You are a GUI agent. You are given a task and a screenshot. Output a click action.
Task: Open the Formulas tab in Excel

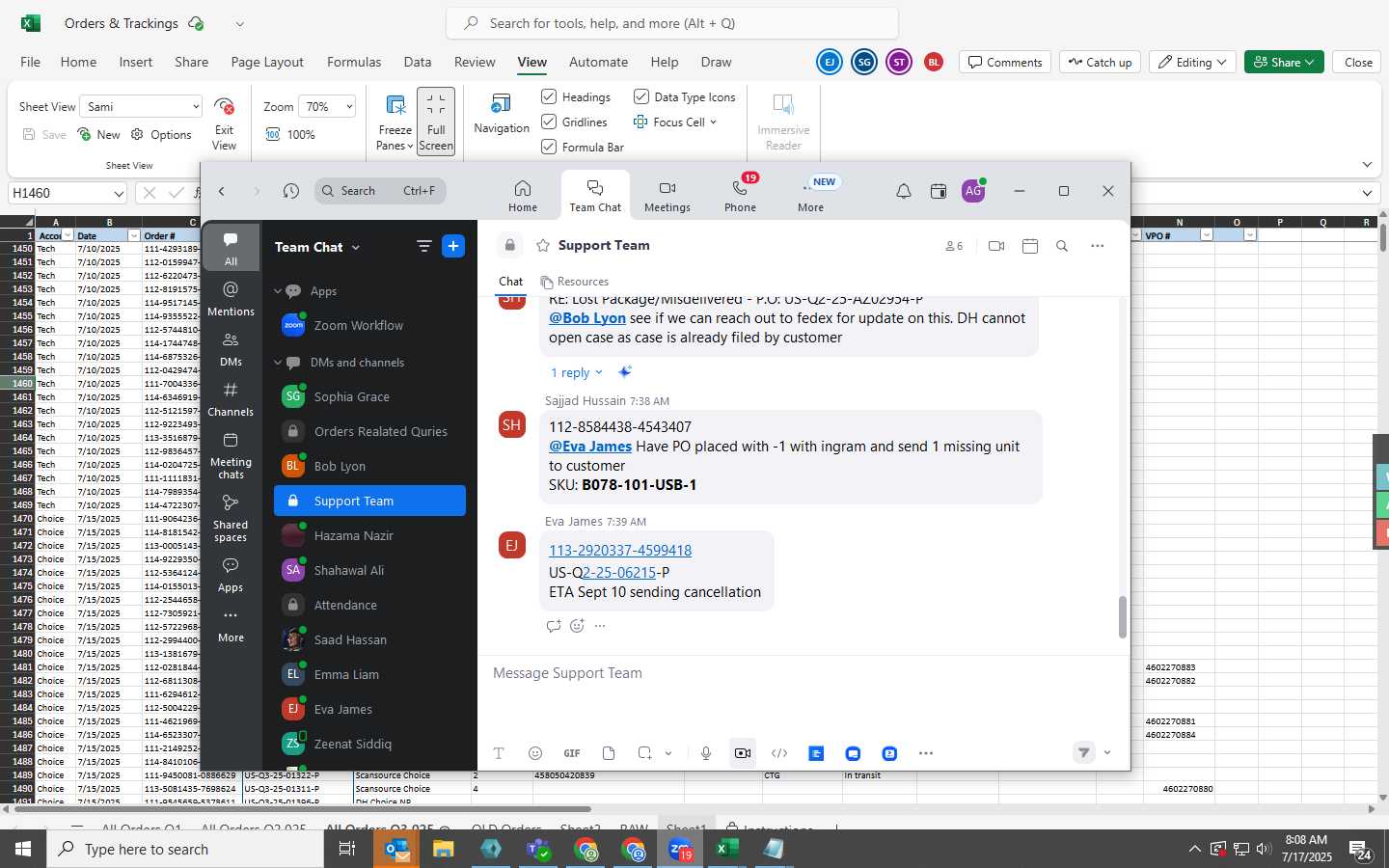[354, 62]
